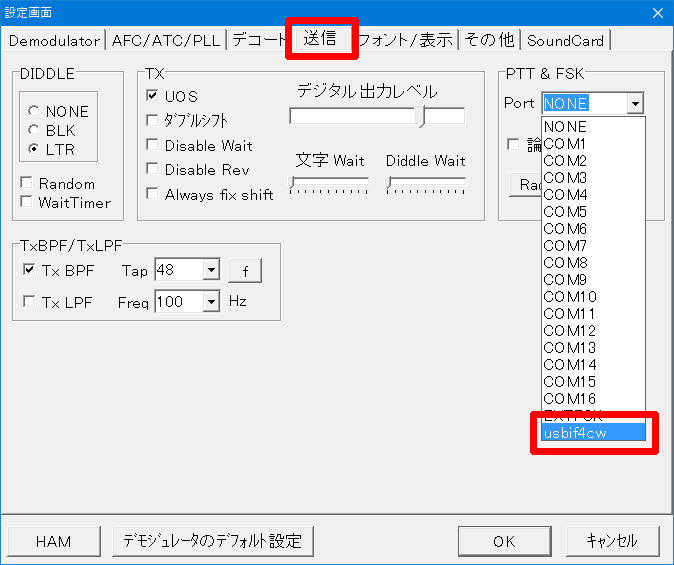This screenshot has width=674, height=565.
Task: Choose COM4 in the Port list
Action: click(593, 195)
